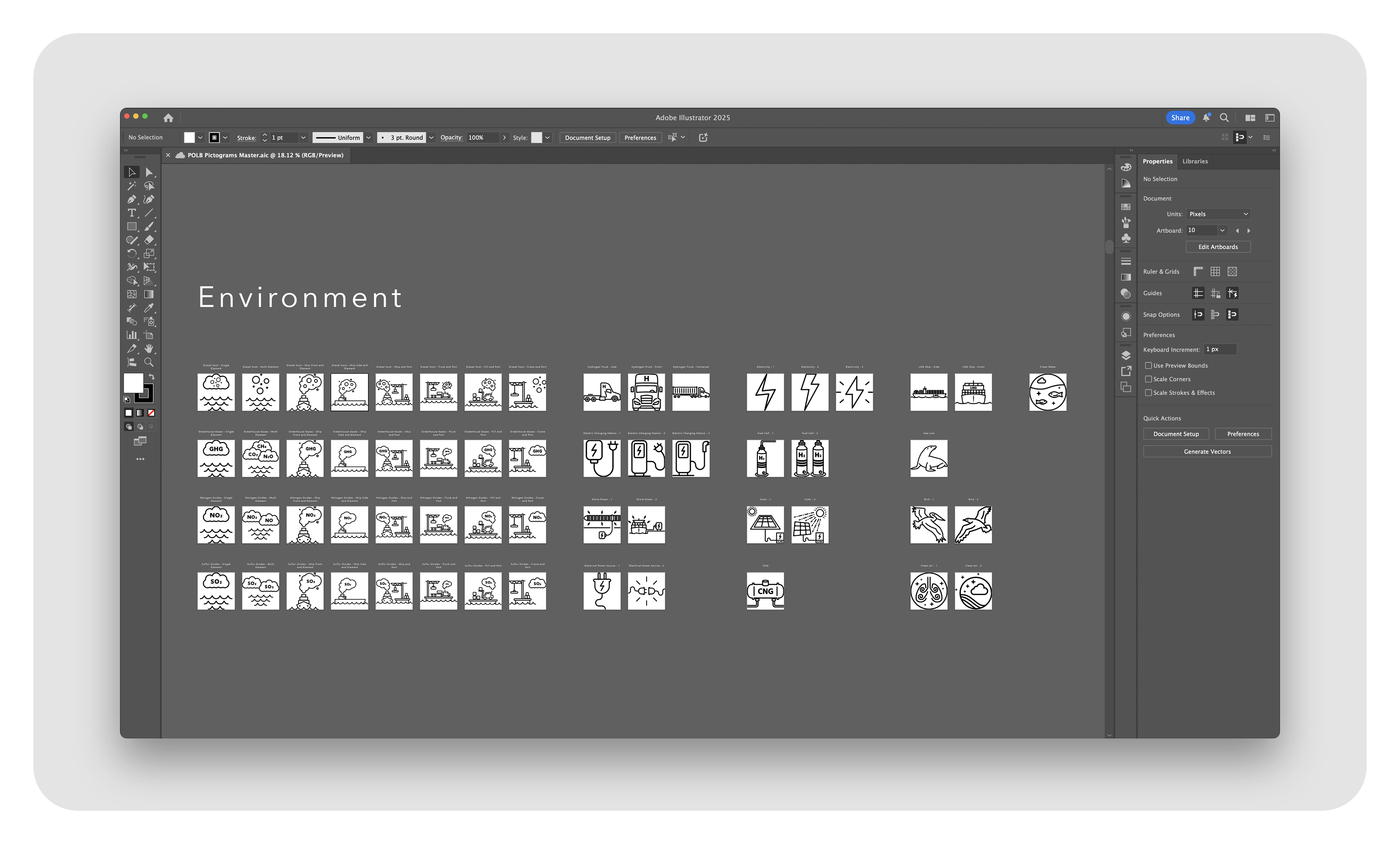The width and height of the screenshot is (1400, 844).
Task: Select POLB Pictograms Master.aic document tab
Action: coord(265,155)
